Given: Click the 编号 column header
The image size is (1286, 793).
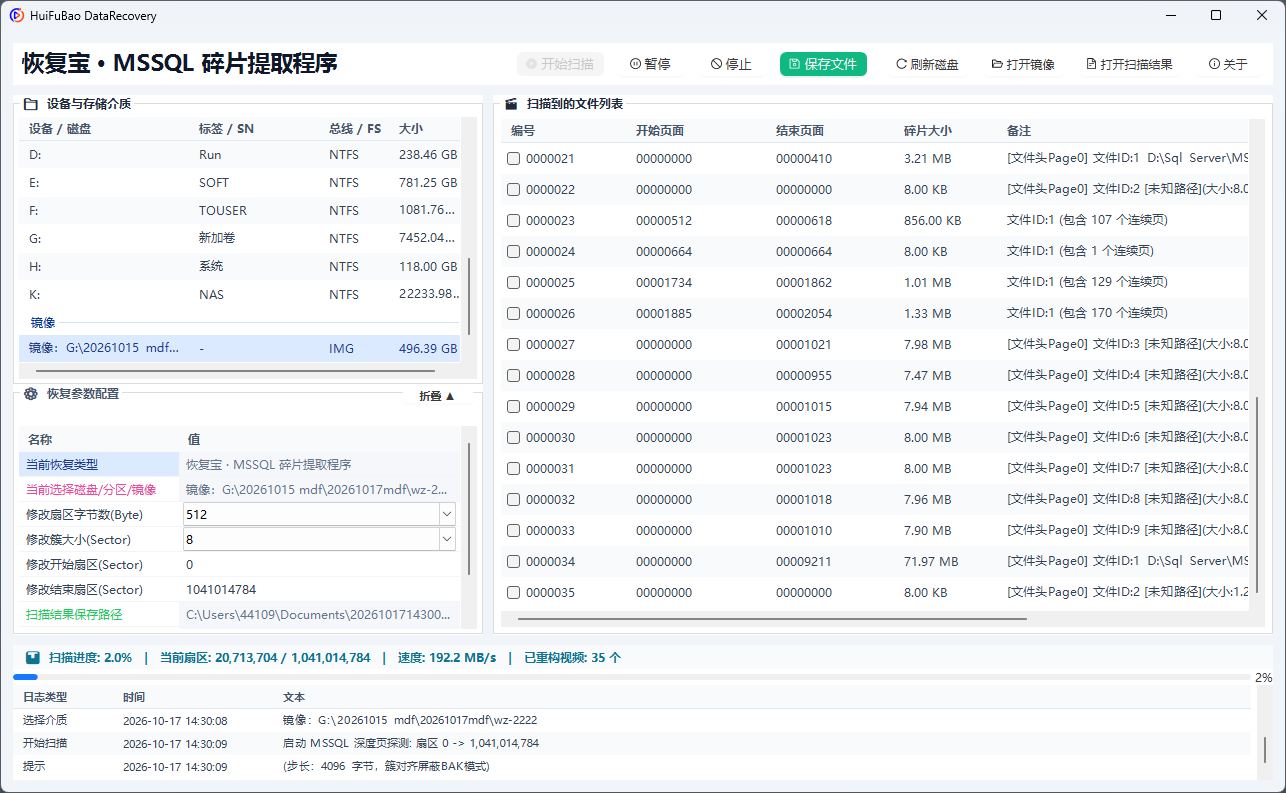Looking at the screenshot, I should [523, 131].
